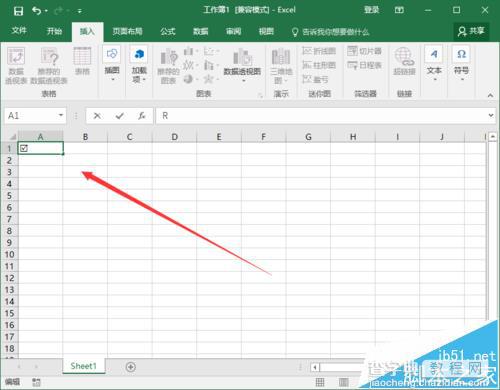500x390 pixels.
Task: Click the 共享 (Share) button
Action: [x=471, y=31]
